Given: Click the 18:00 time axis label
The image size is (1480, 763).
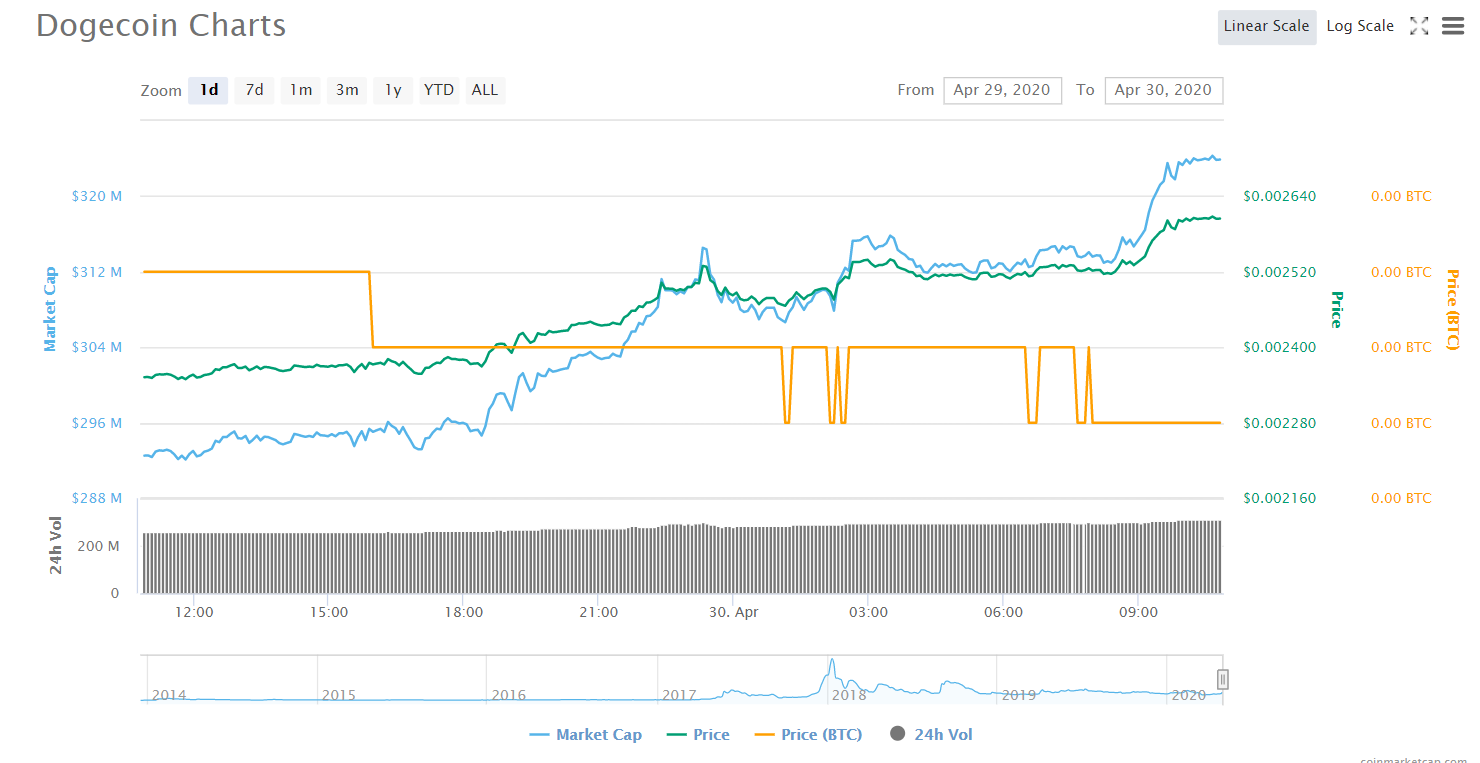Looking at the screenshot, I should (x=462, y=612).
